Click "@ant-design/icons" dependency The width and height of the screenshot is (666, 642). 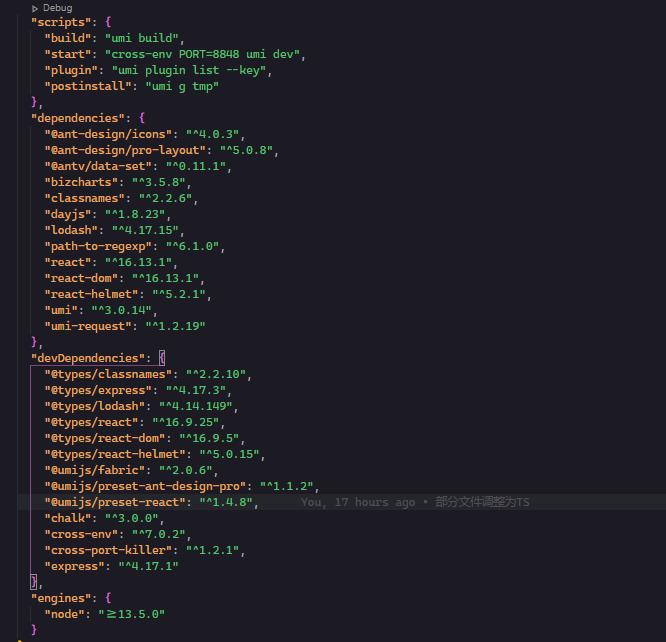pos(108,134)
